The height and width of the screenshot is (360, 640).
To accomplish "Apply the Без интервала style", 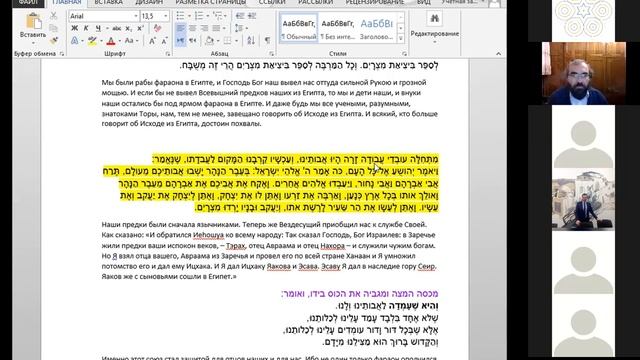I will tap(338, 29).
